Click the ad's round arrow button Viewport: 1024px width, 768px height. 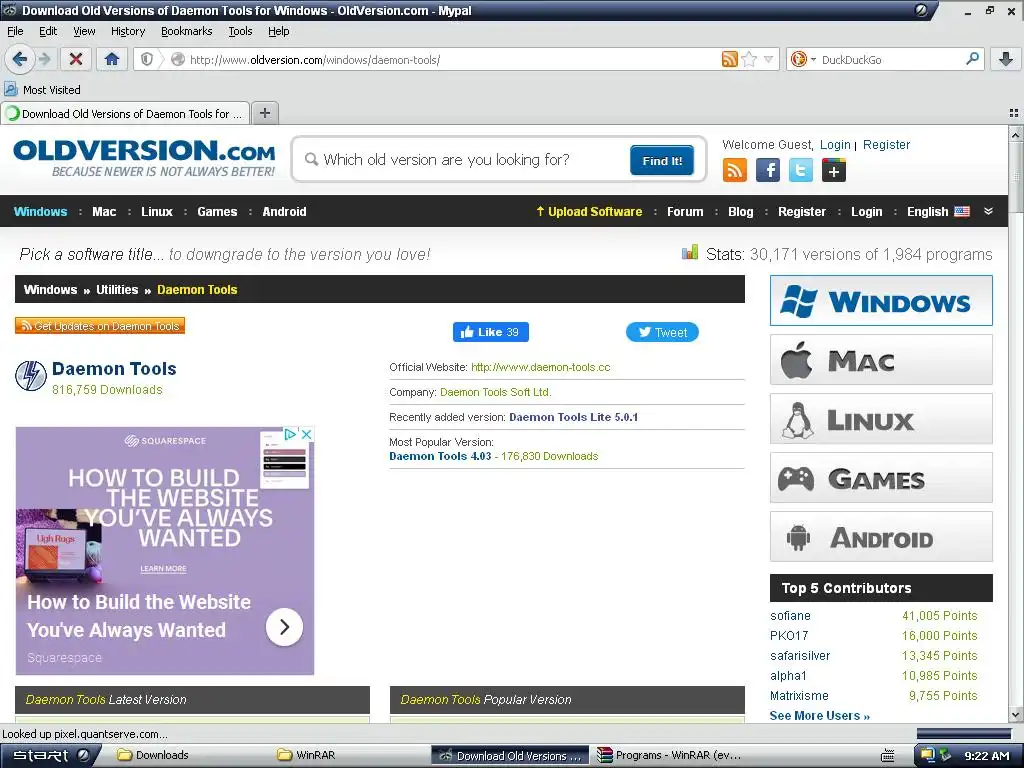[x=284, y=627]
